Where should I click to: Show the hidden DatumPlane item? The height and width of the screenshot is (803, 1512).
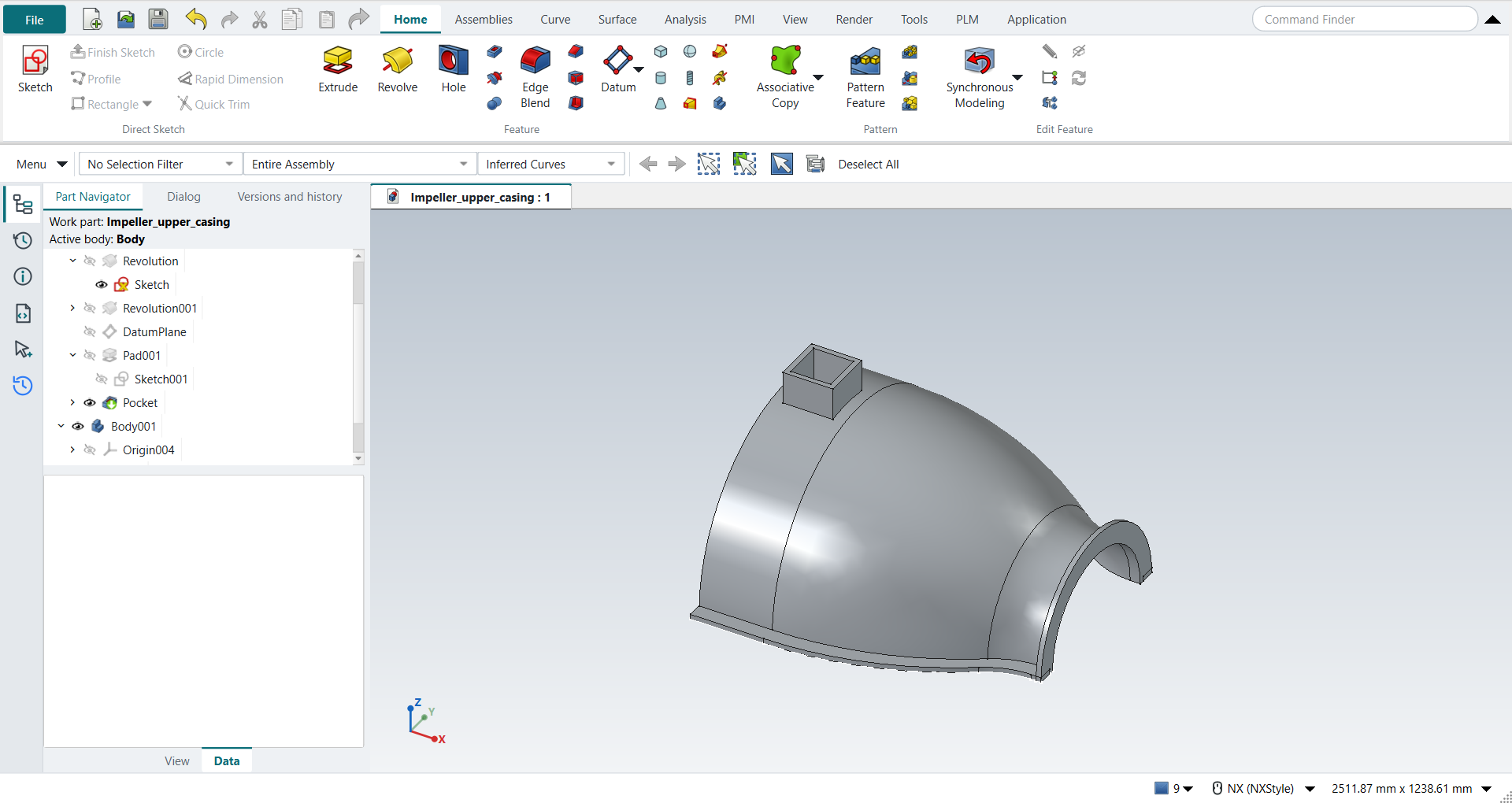tap(90, 332)
